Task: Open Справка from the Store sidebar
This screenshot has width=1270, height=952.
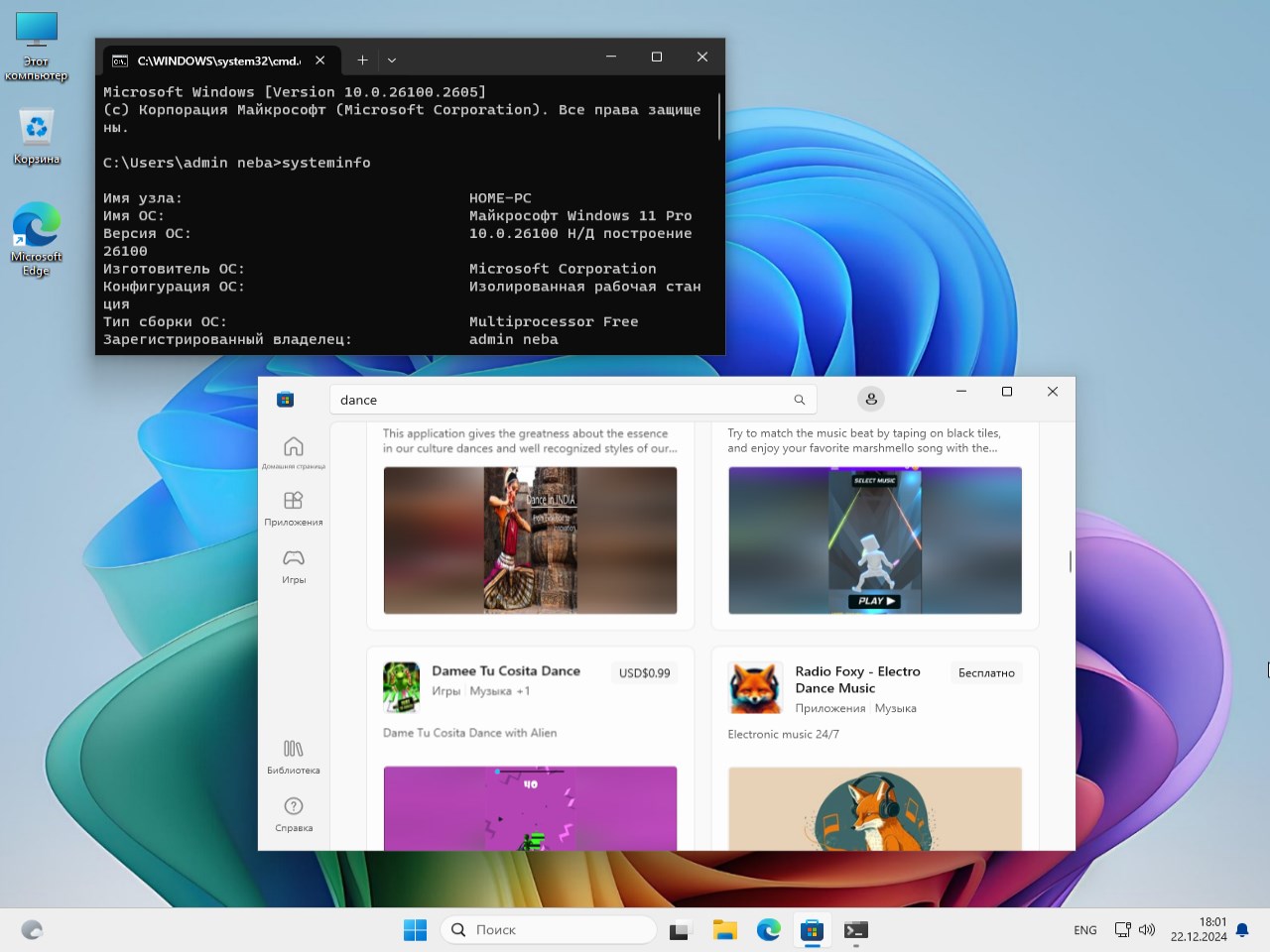Action: pos(293,813)
